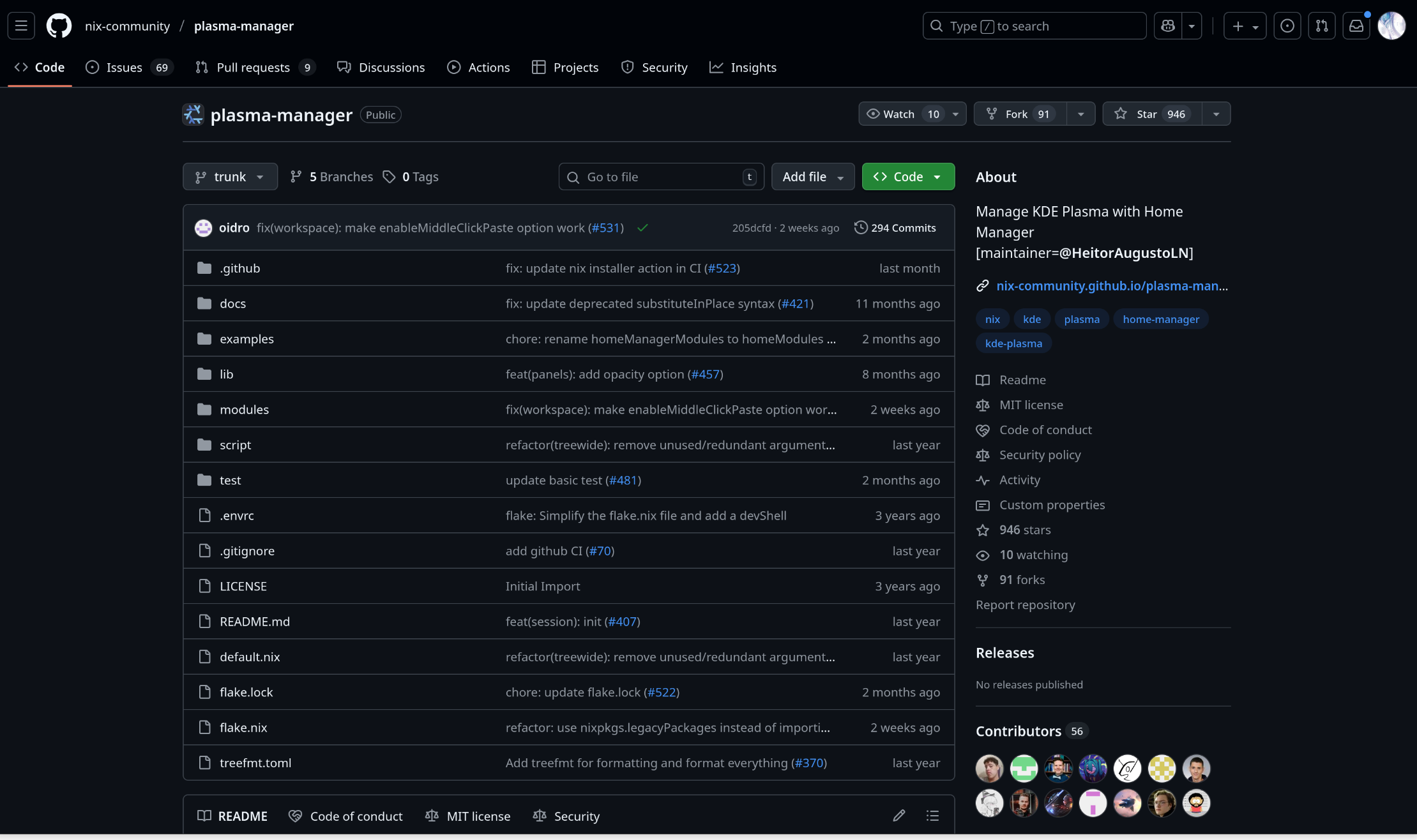Open the notifications inbox icon
Screen dimensions: 1417x840
click(1356, 26)
